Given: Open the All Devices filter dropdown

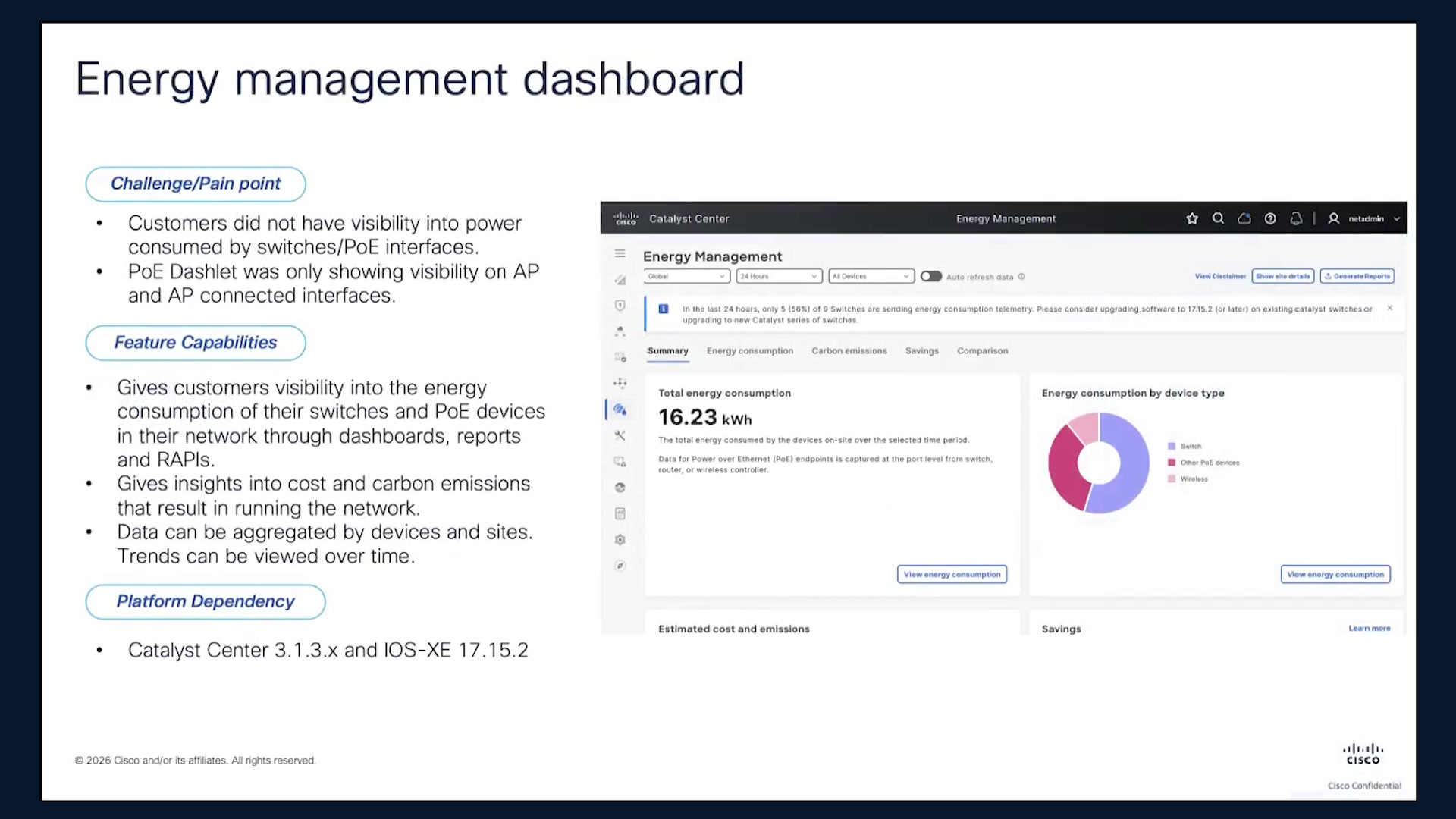Looking at the screenshot, I should coord(871,276).
